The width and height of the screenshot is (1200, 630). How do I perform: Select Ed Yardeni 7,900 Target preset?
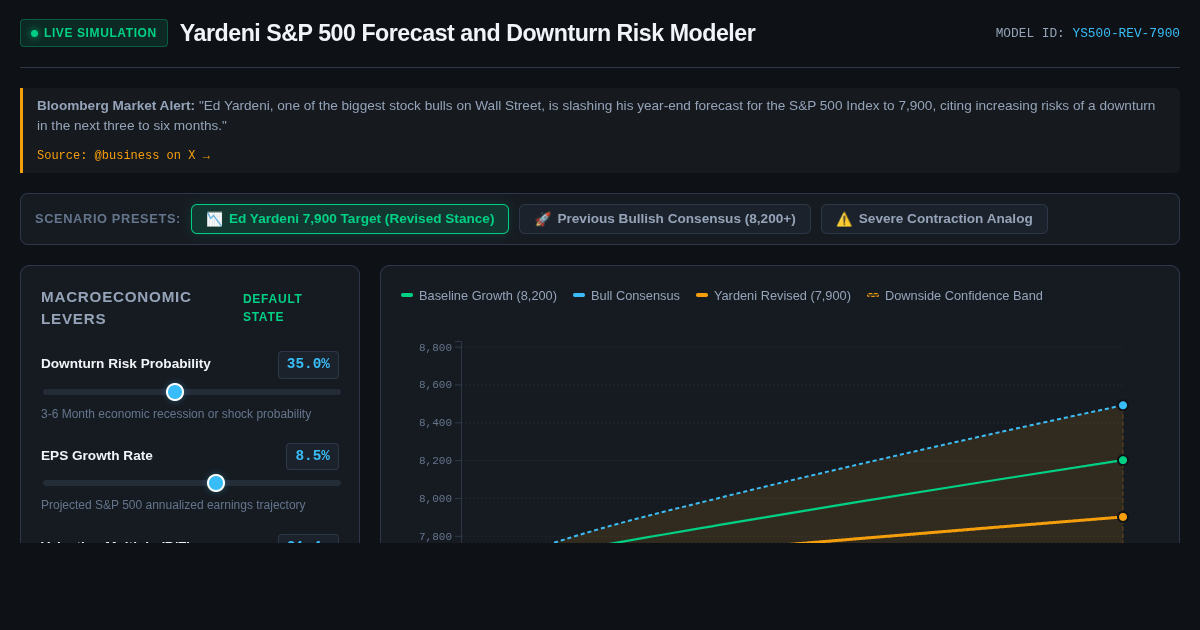[350, 219]
